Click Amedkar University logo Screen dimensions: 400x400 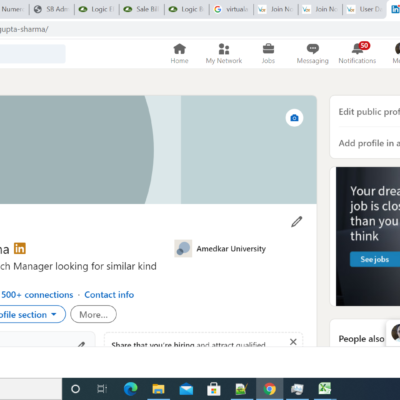pos(183,248)
